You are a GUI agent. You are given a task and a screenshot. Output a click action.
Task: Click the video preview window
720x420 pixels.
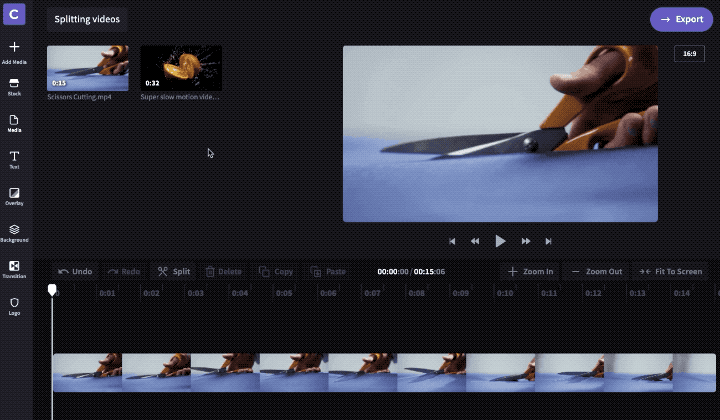pos(501,134)
